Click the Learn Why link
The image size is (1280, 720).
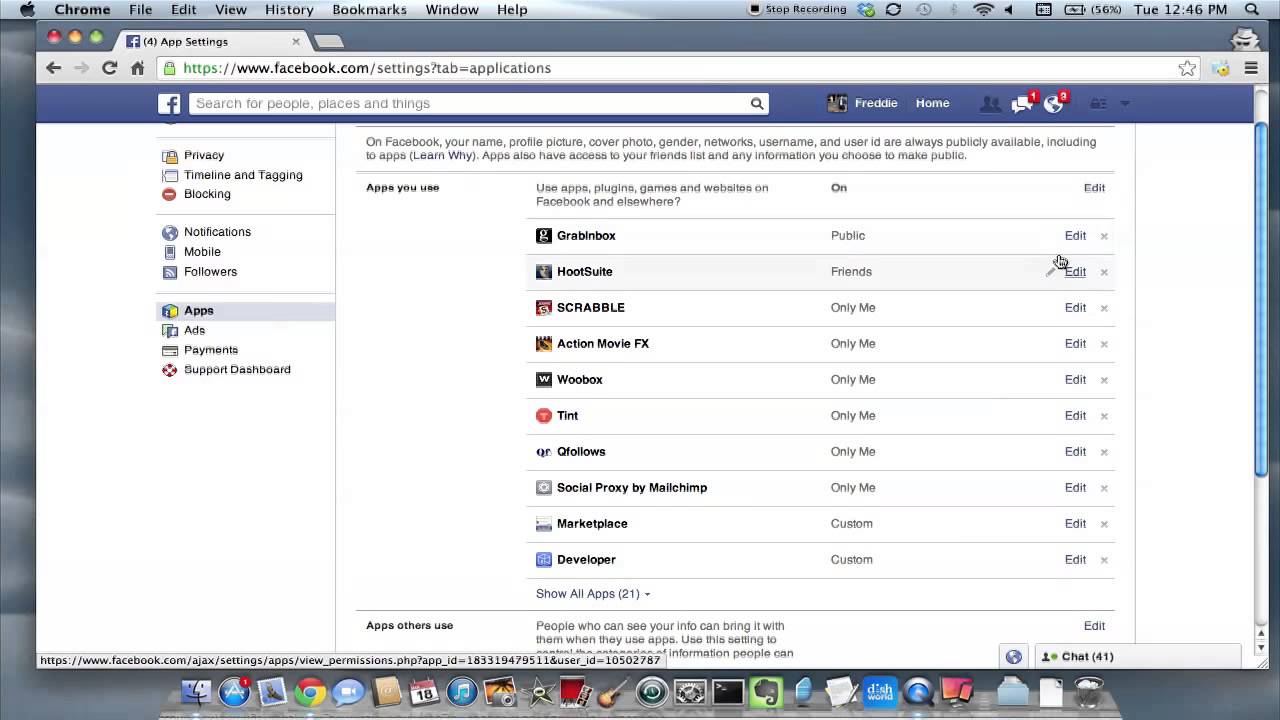pos(441,156)
